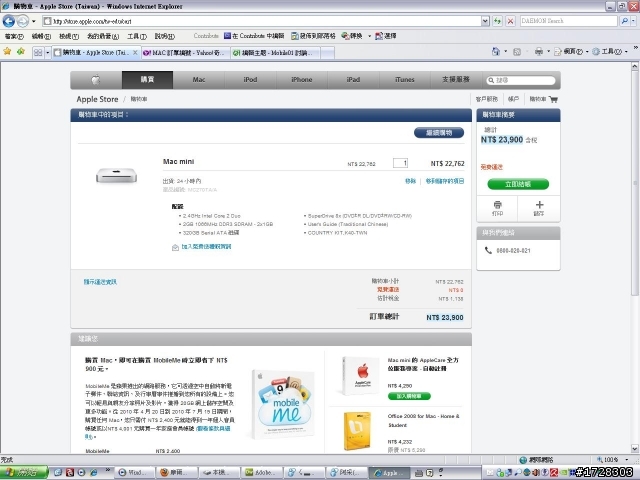The image size is (640, 480).
Task: Click the blue continue shopping button
Action: coord(439,133)
